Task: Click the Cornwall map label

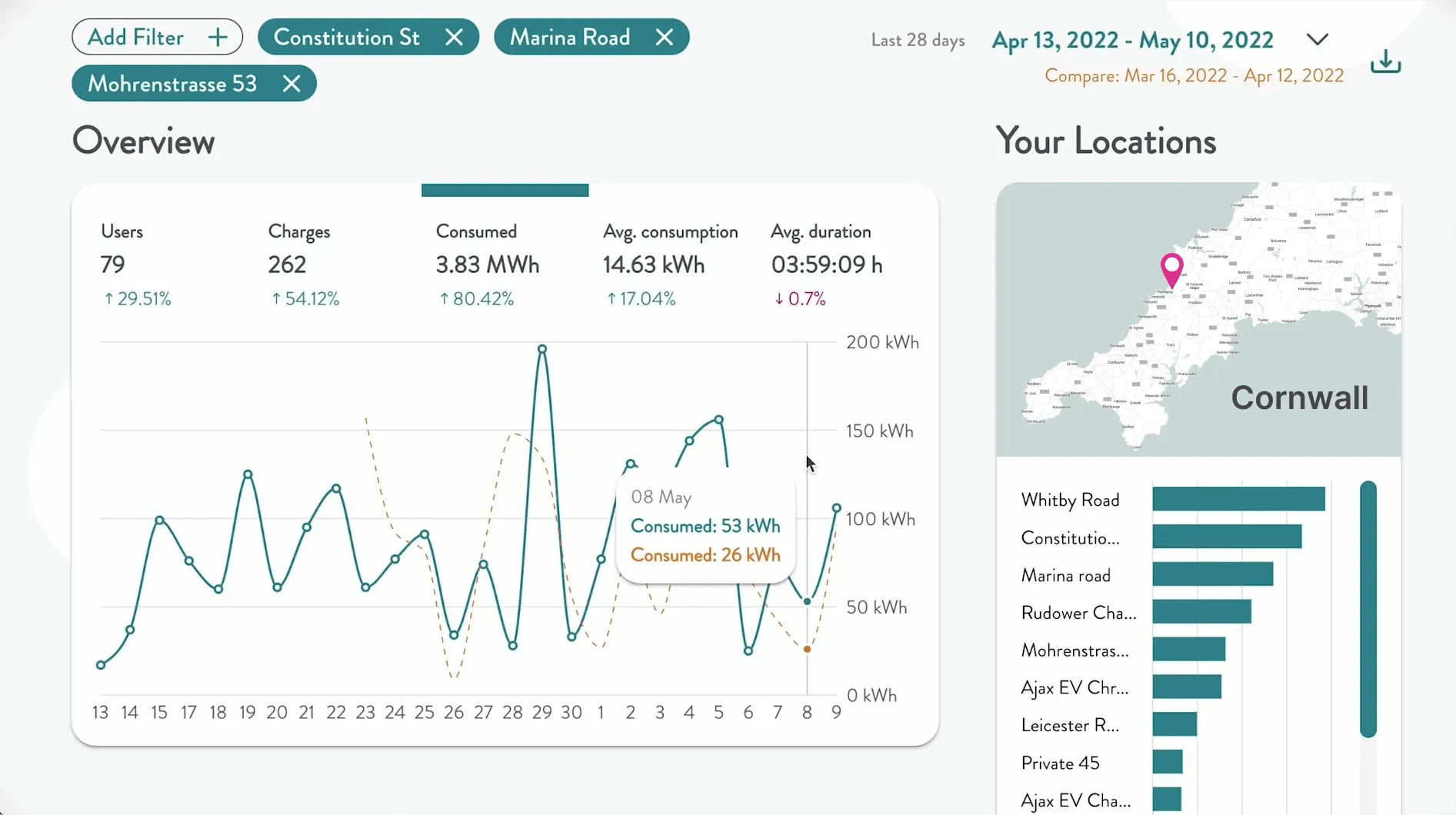Action: 1299,398
